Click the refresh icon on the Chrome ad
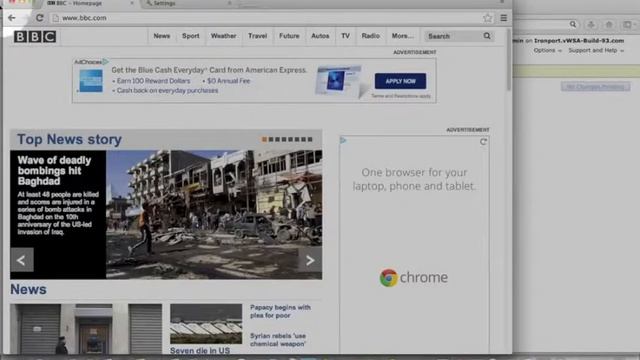The image size is (640, 360). [483, 142]
